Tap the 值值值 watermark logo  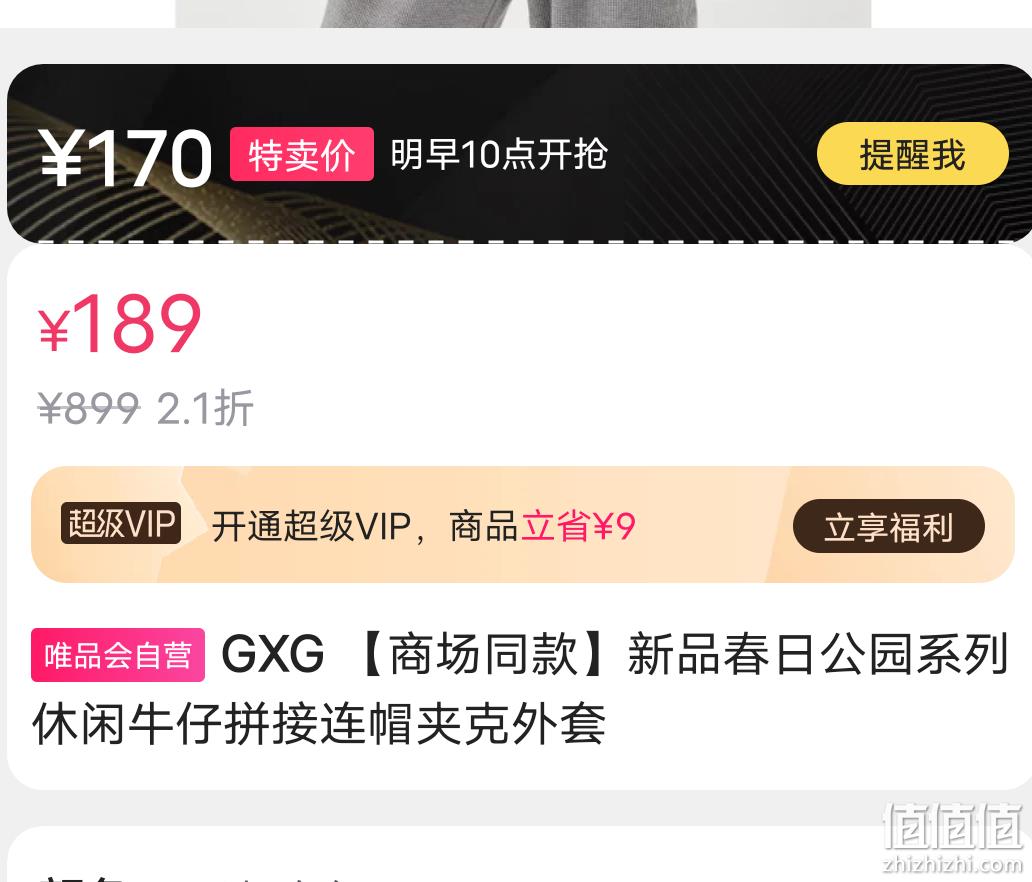point(952,827)
